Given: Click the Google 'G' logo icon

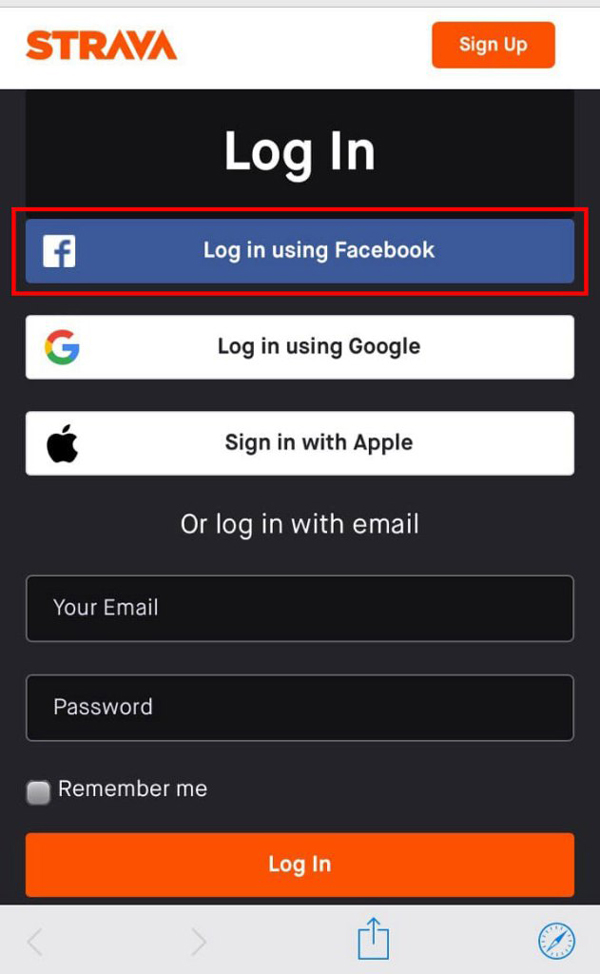Looking at the screenshot, I should 62,347.
